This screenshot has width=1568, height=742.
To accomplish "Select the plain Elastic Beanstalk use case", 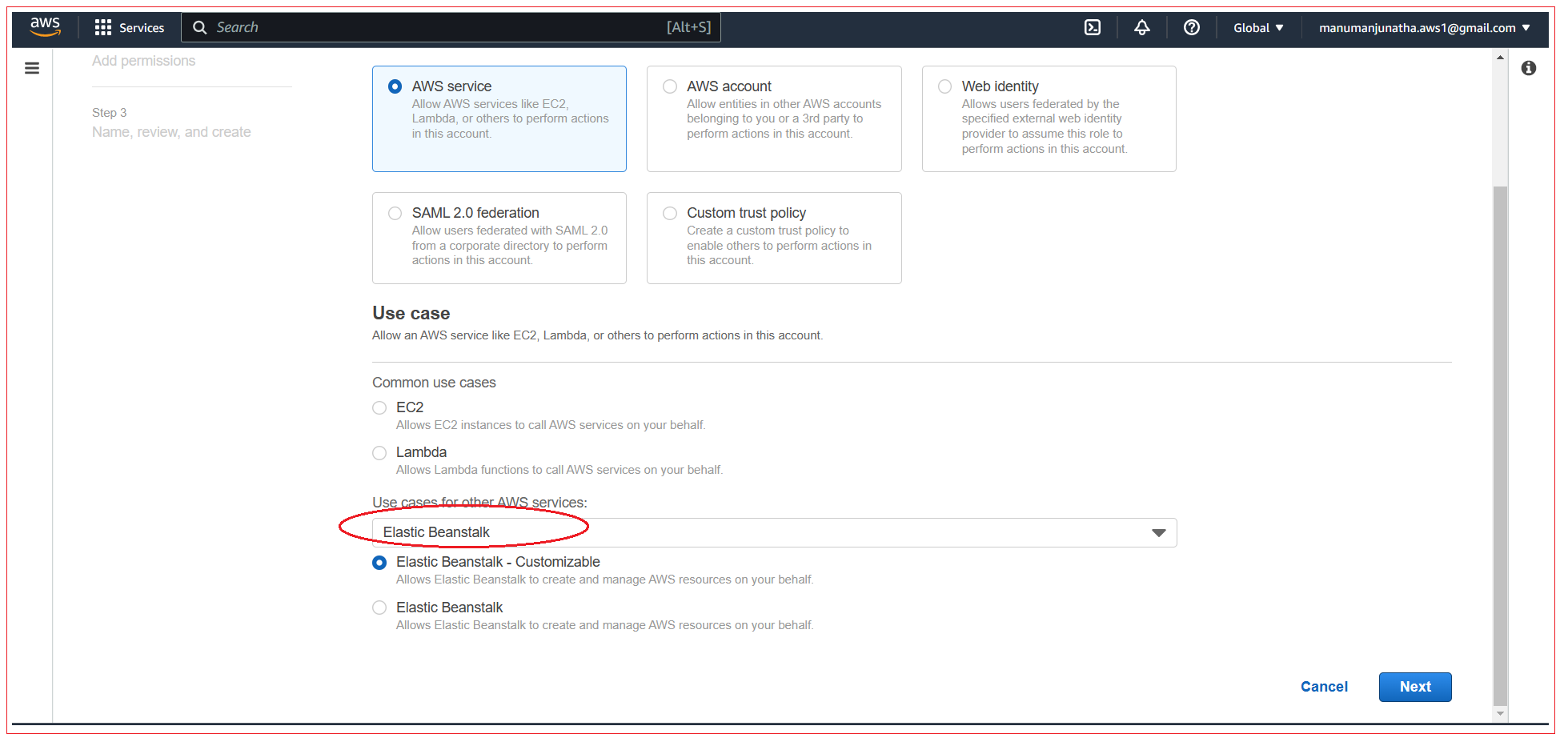I will click(379, 608).
